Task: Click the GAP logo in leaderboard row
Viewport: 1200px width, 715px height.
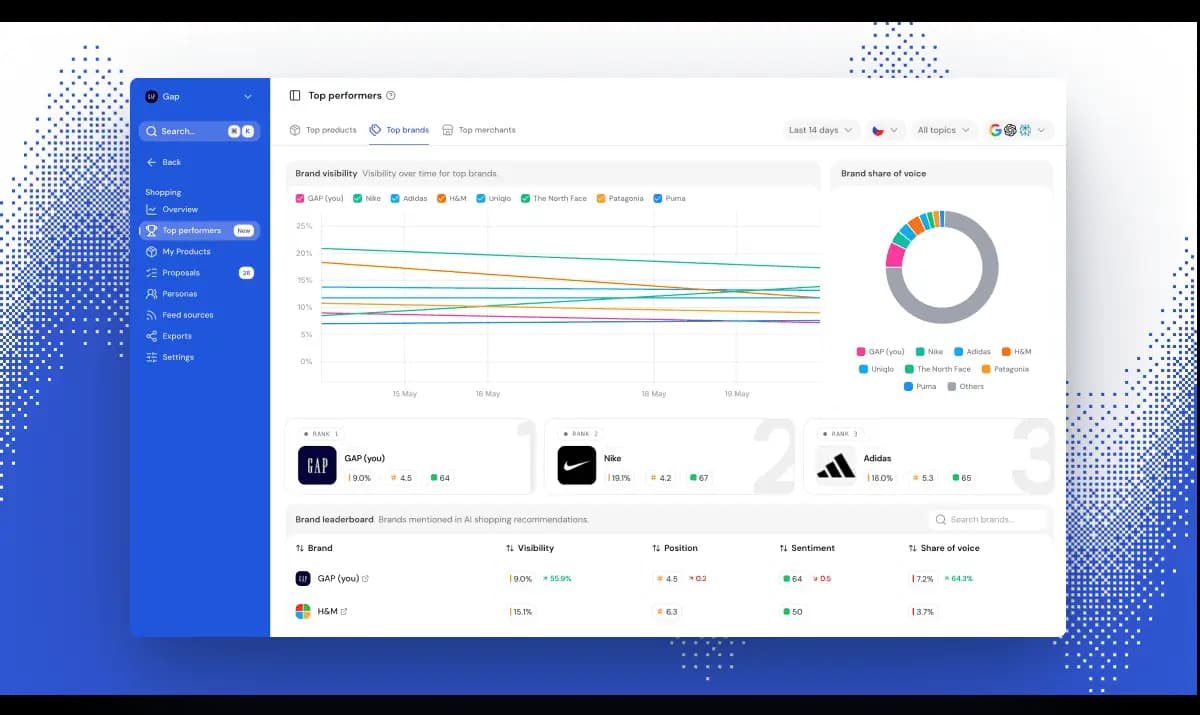Action: [x=303, y=578]
